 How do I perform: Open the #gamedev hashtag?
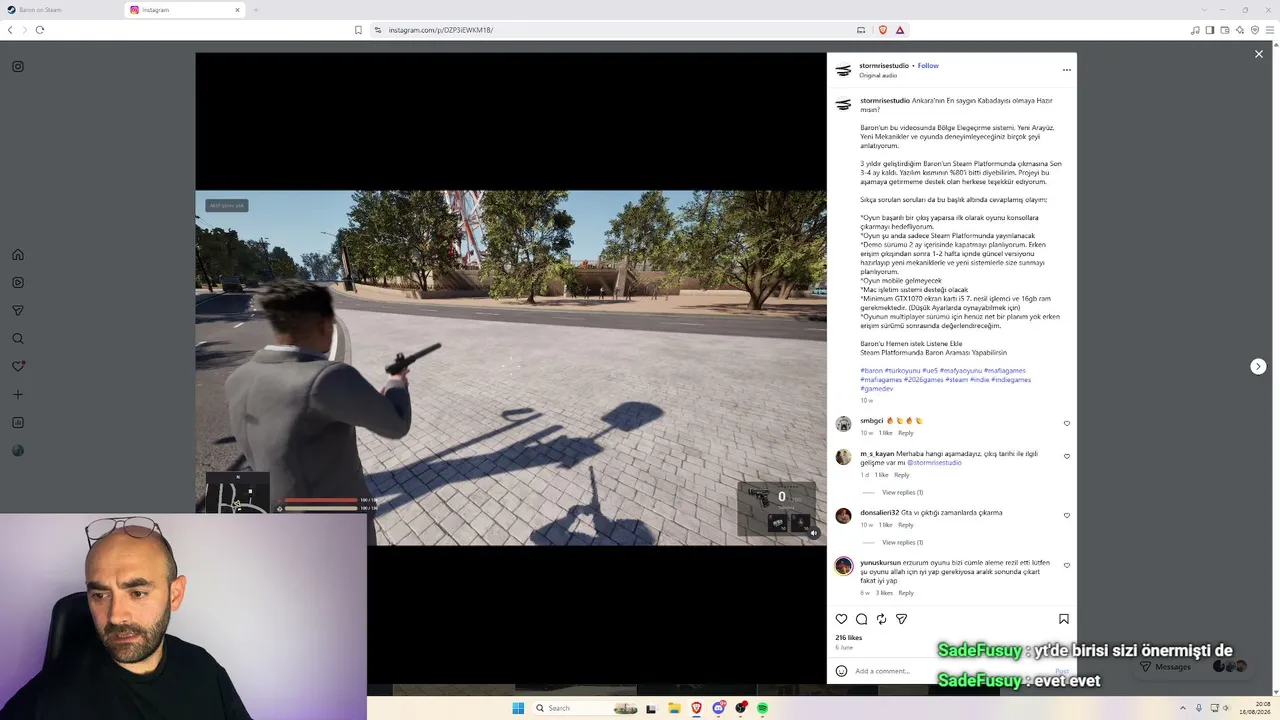[x=876, y=389]
